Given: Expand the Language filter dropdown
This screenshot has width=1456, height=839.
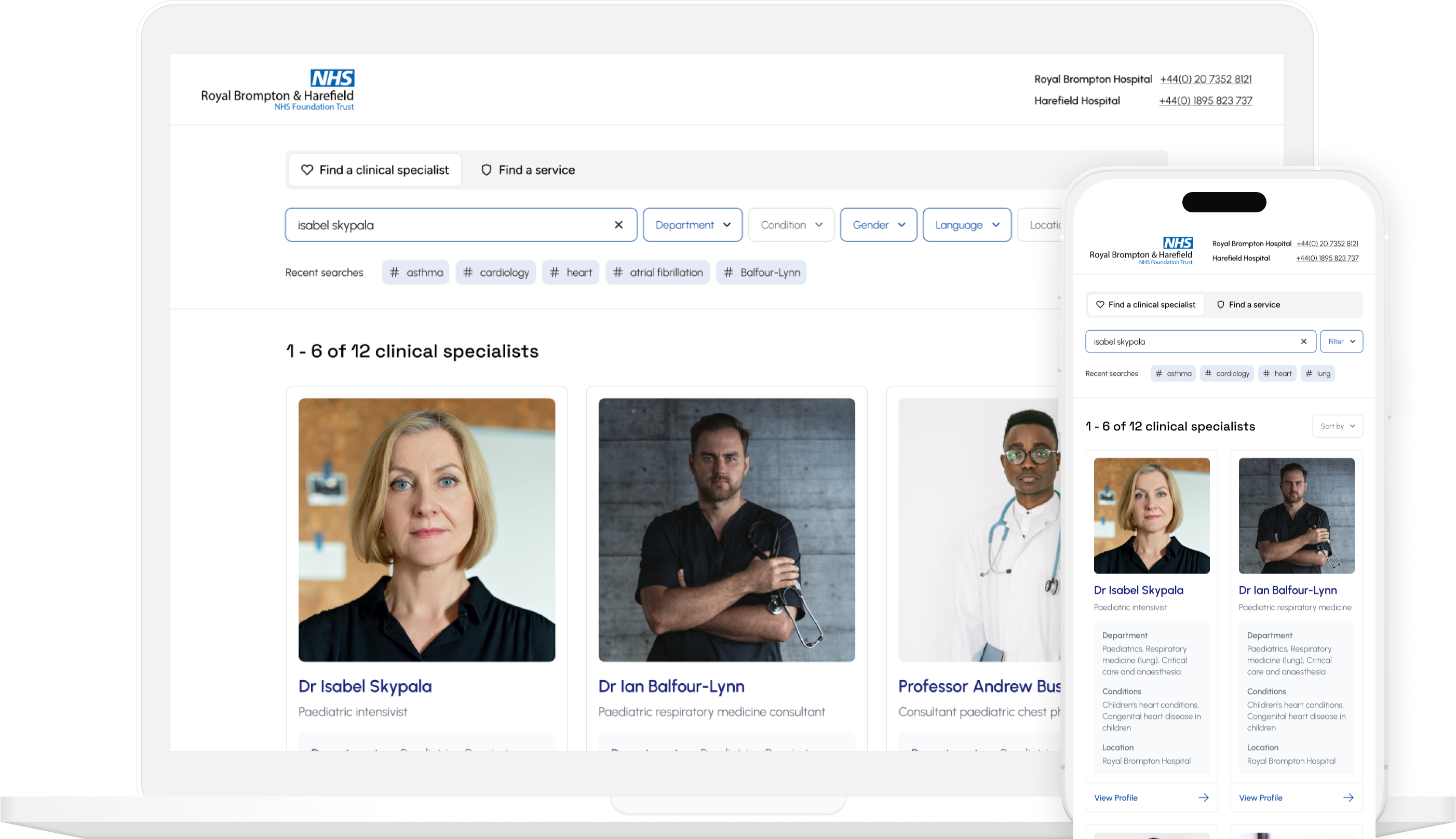Looking at the screenshot, I should coord(966,225).
